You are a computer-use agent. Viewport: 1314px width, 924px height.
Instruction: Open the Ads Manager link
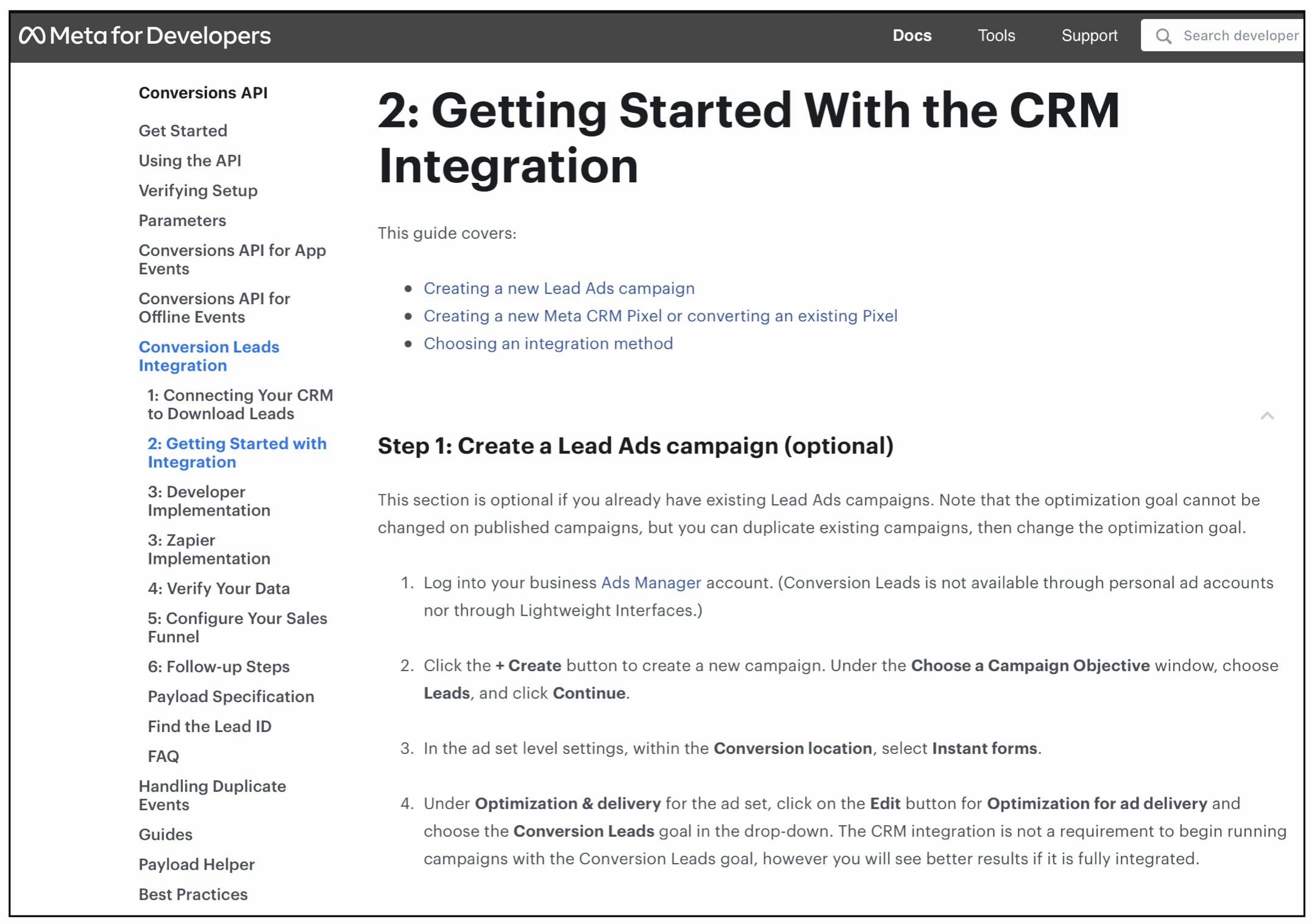[x=651, y=583]
